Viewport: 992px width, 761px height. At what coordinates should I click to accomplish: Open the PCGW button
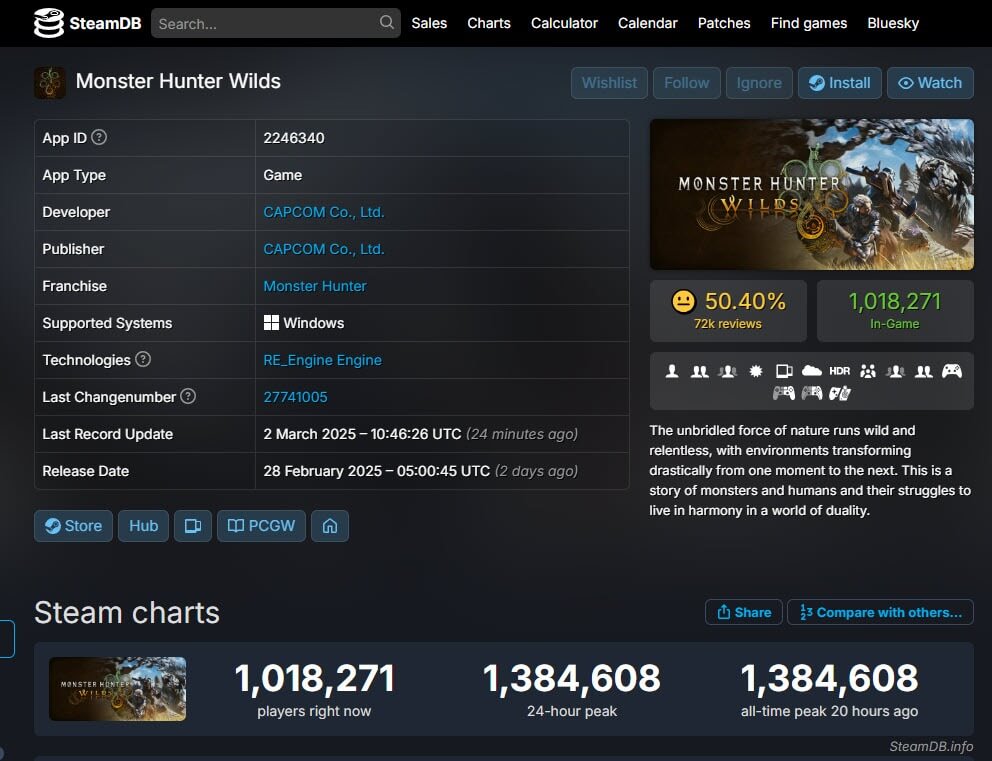coord(261,526)
